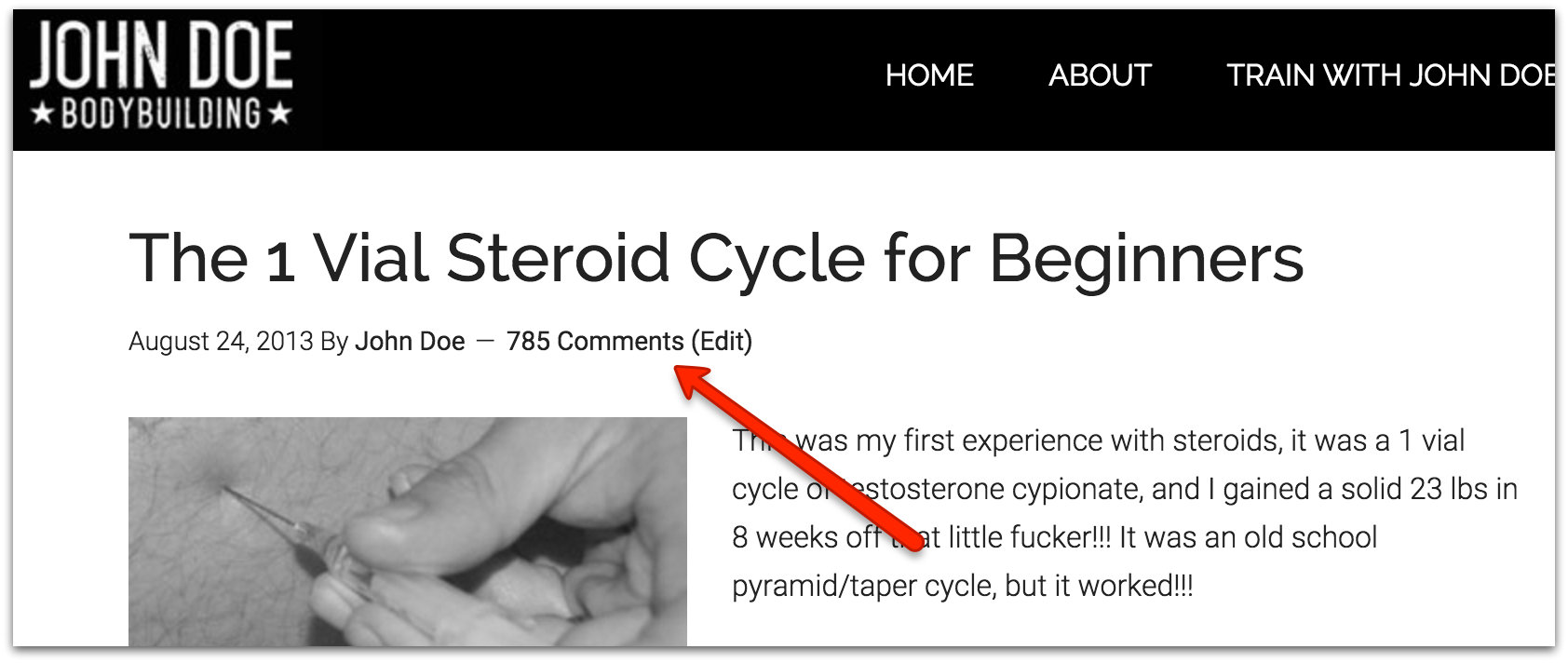Select the August 24, 2013 post date
This screenshot has width=1568, height=663.
221,341
